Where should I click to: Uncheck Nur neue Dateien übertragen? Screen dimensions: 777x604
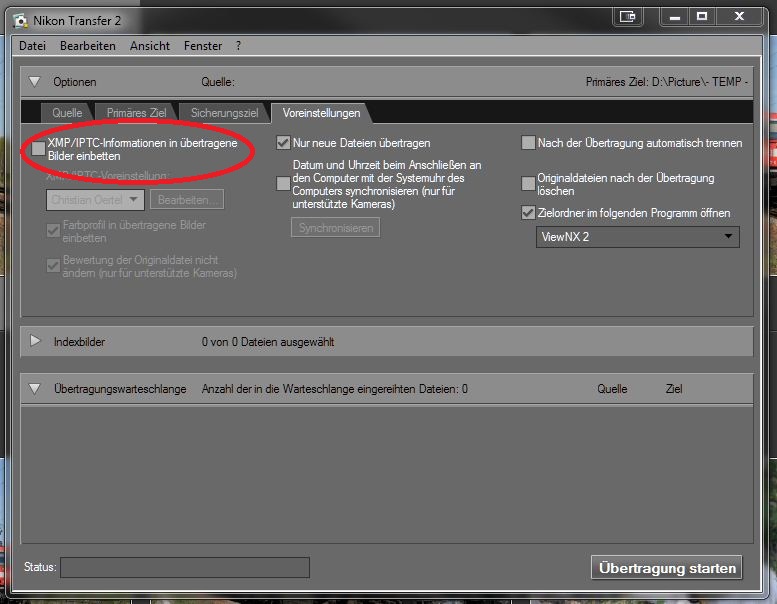pos(283,143)
